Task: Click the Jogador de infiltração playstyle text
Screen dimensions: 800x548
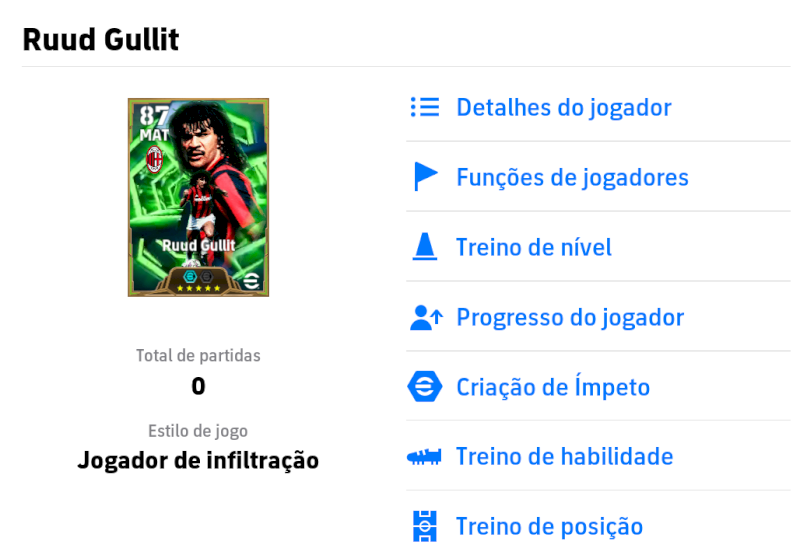Action: pos(198,460)
